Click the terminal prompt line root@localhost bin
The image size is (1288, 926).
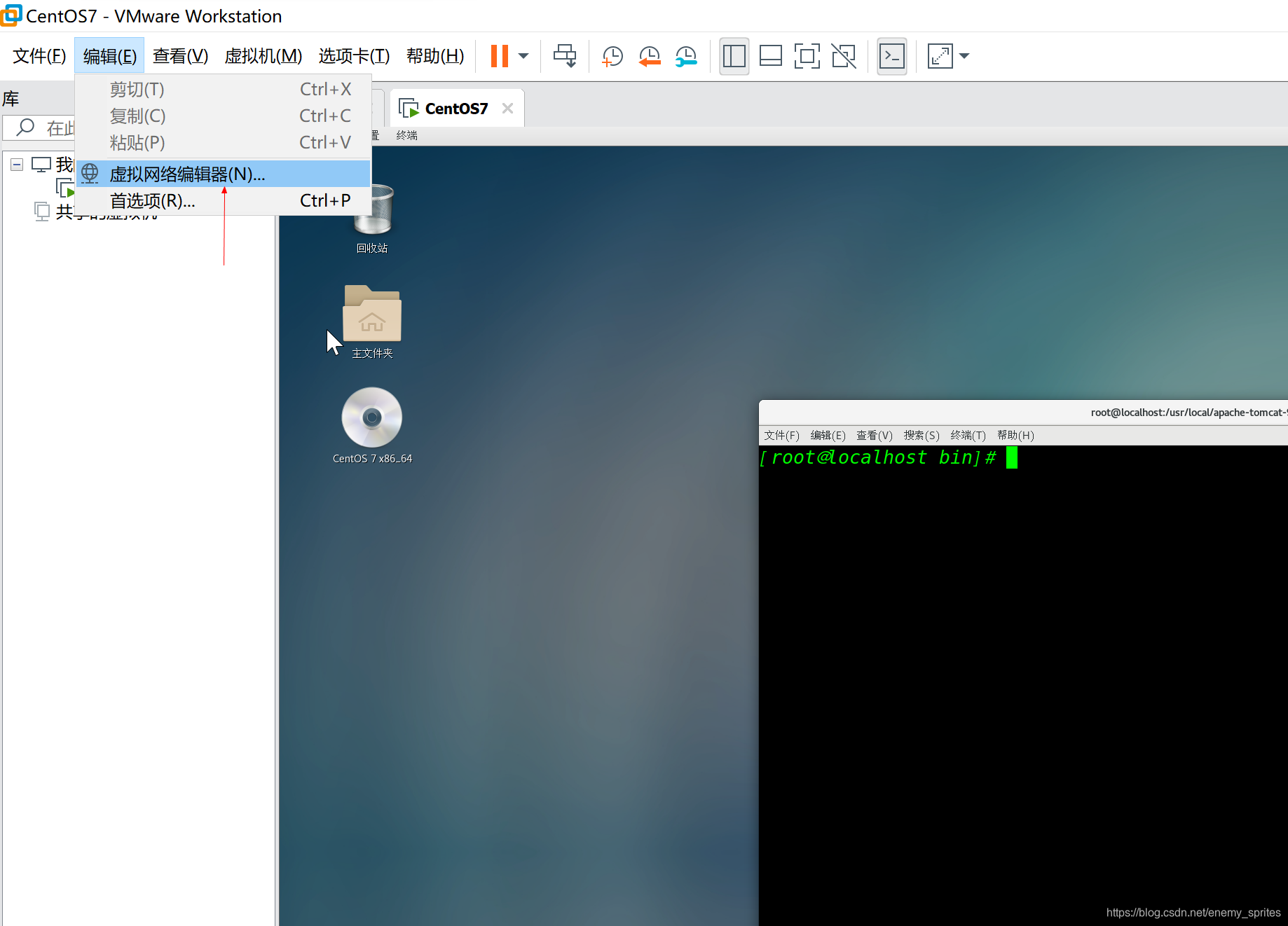point(878,457)
